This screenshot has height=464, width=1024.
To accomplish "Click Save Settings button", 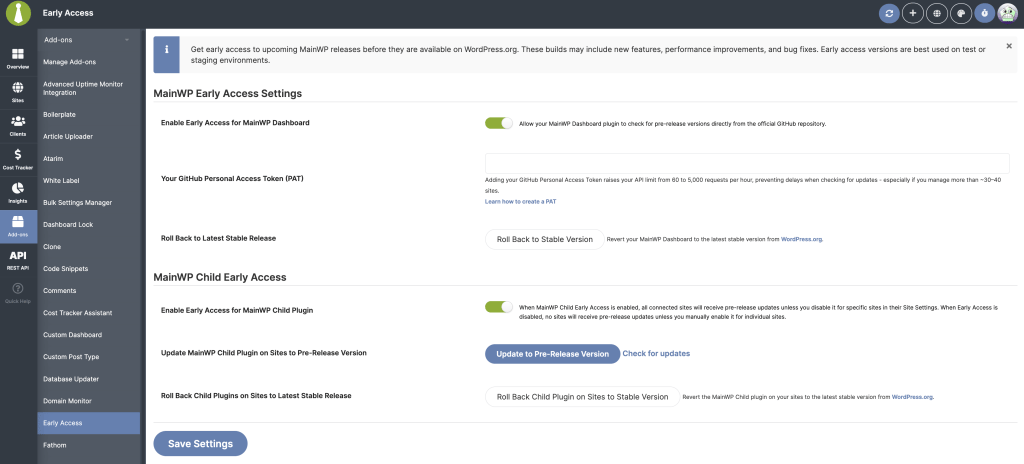I will click(x=200, y=444).
